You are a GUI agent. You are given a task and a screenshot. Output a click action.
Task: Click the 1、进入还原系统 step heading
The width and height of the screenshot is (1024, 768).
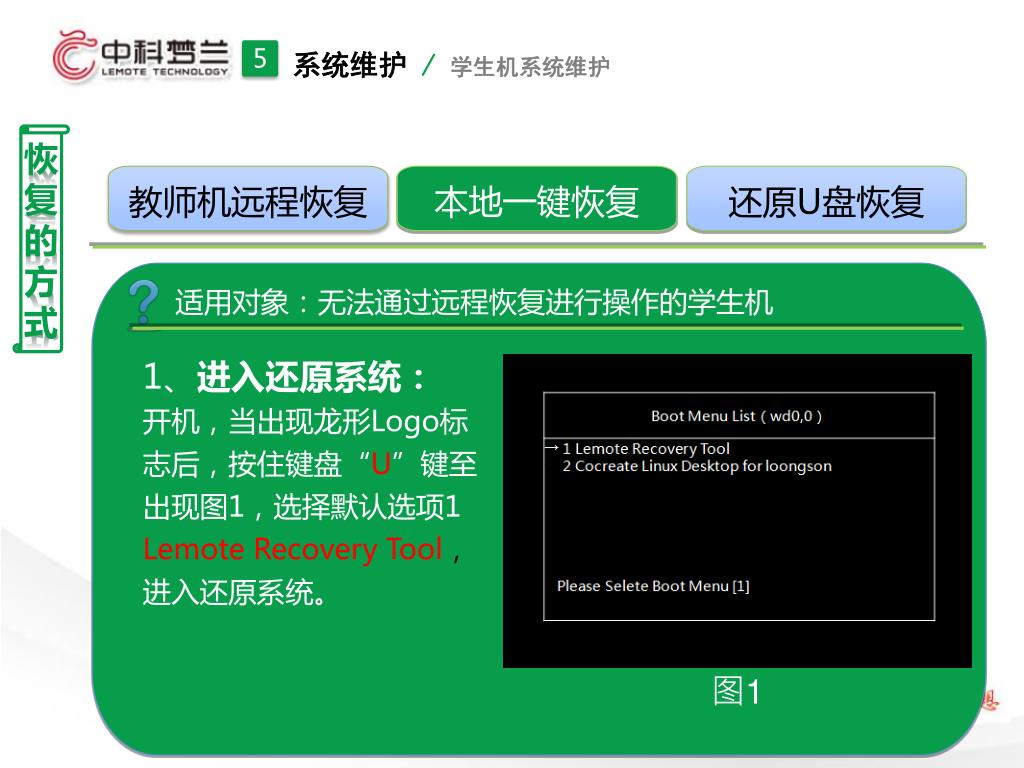pyautogui.click(x=285, y=377)
